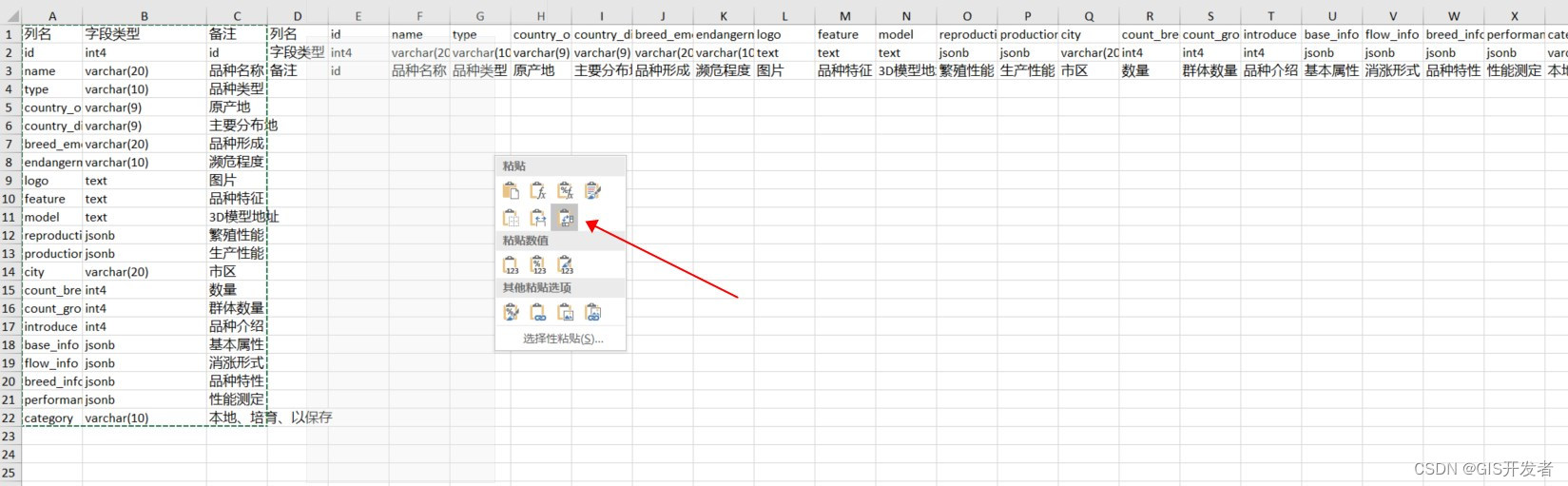Click cell D3 labeled 备注
The image size is (1568, 486).
tap(298, 70)
